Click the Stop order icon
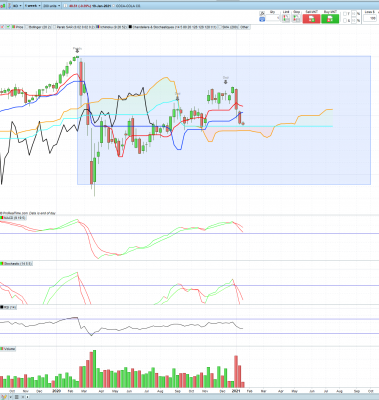The image size is (379, 400). click(296, 19)
